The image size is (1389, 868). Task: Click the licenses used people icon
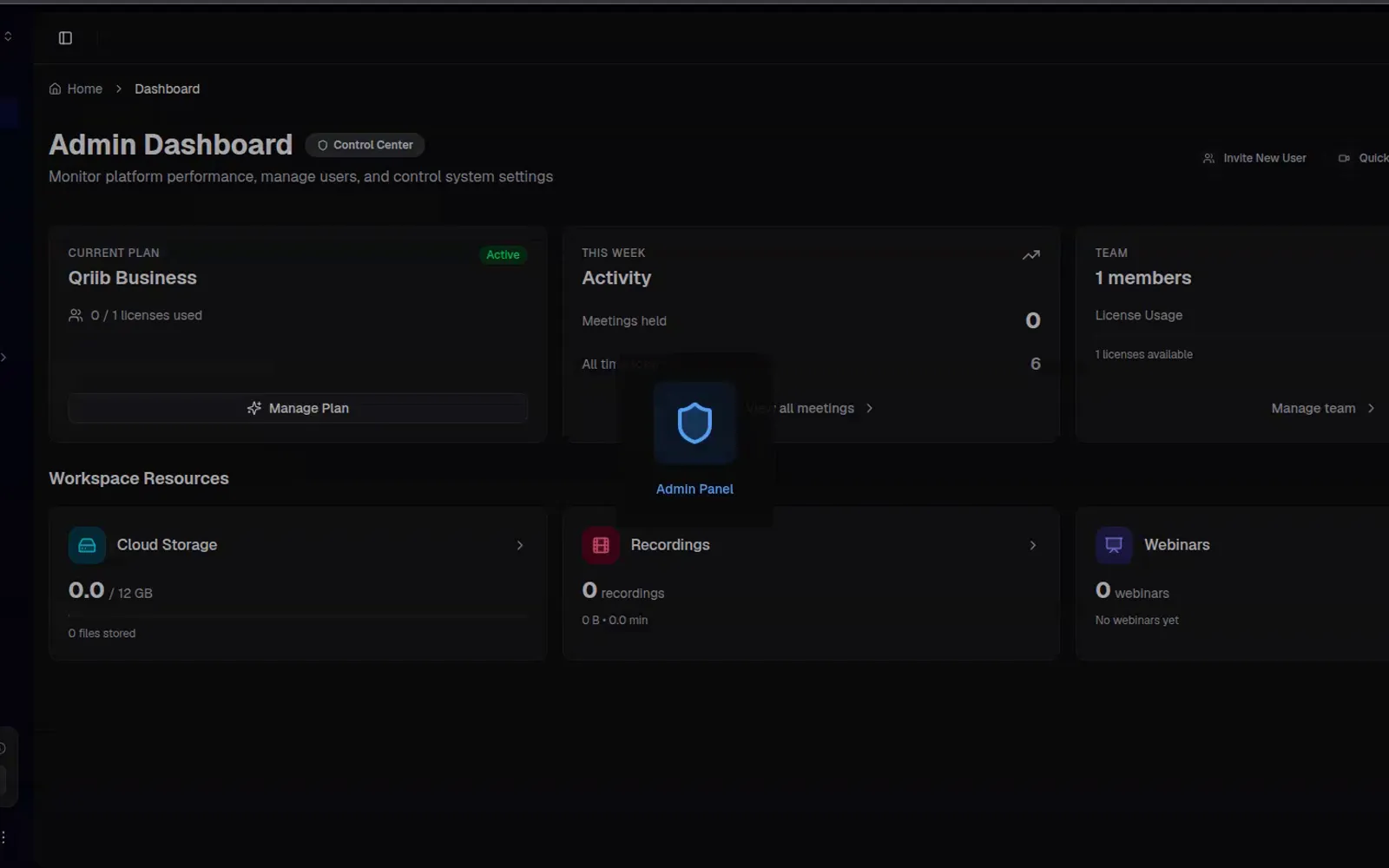(x=76, y=315)
